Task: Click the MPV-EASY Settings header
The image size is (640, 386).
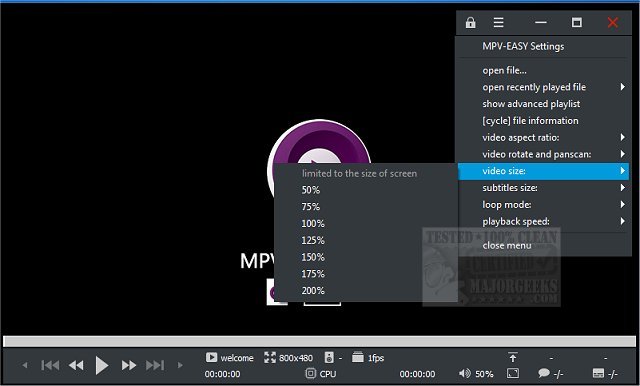Action: [523, 46]
